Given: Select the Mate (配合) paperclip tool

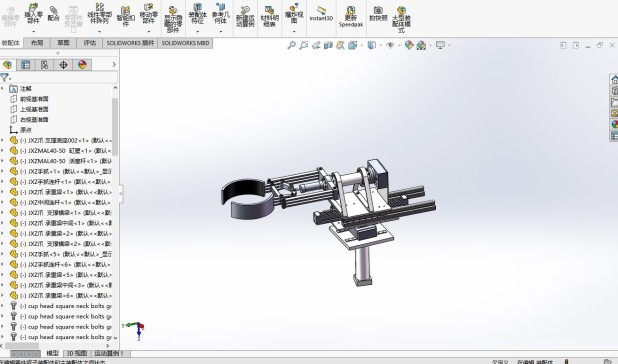Looking at the screenshot, I should click(53, 14).
